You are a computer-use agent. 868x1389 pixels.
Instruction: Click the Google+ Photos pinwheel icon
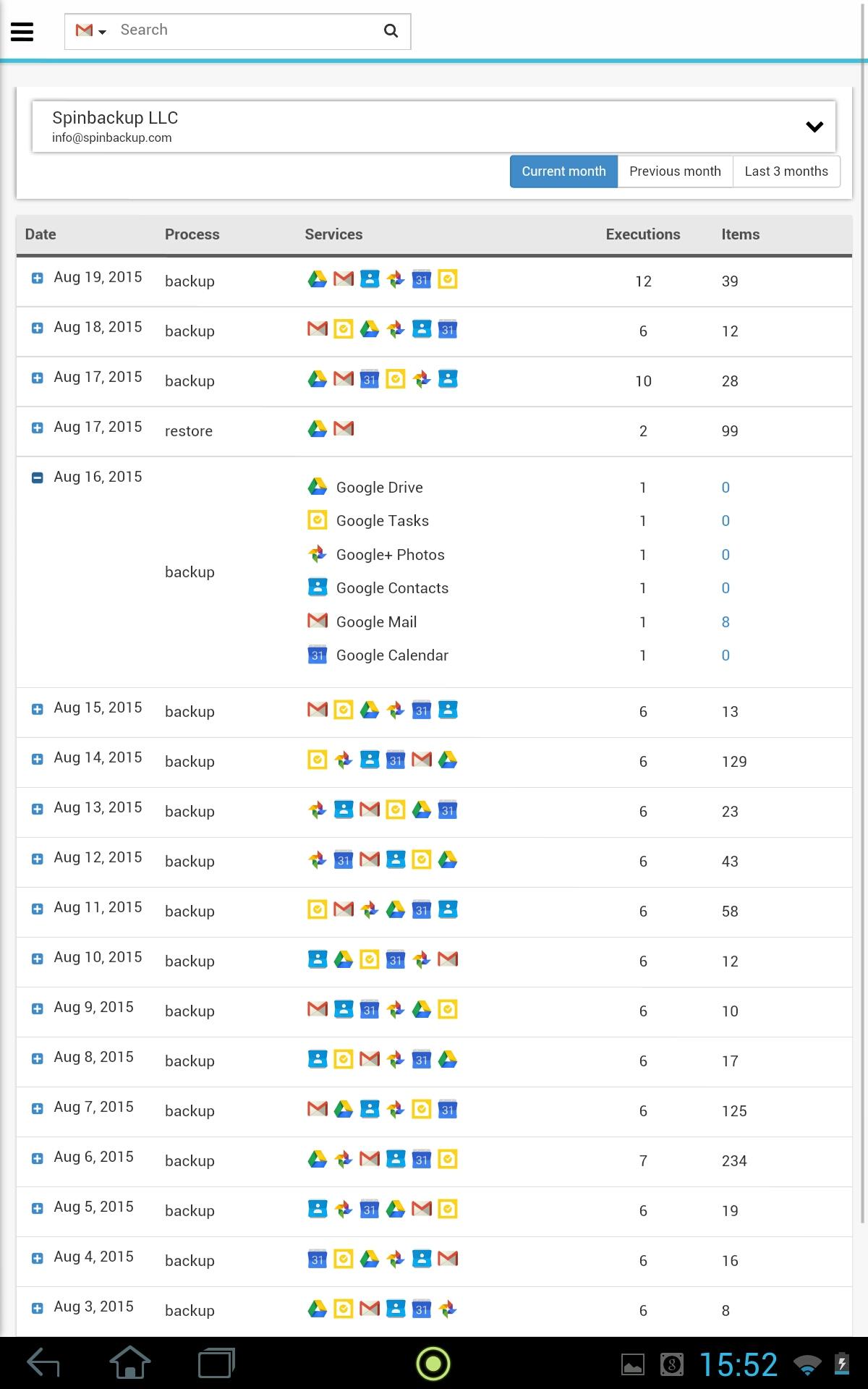click(x=318, y=554)
